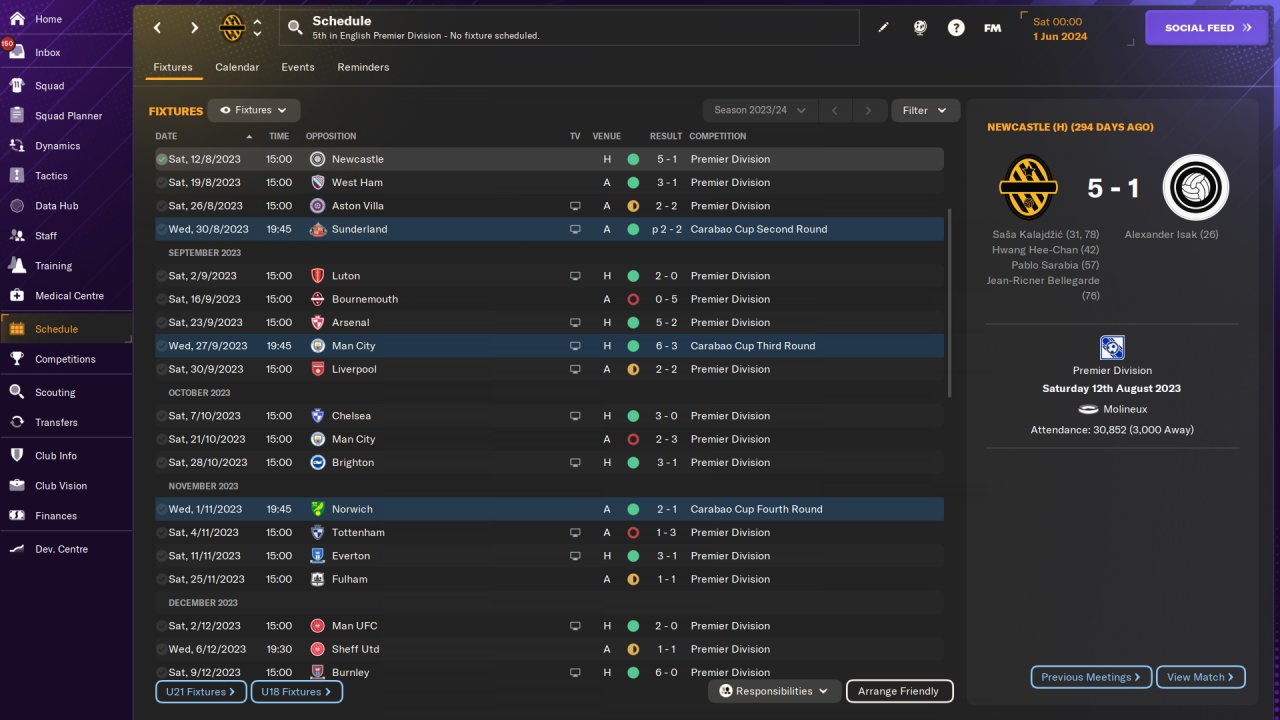The image size is (1280, 720).
Task: Click the fixtures list scrollbar
Action: [x=949, y=303]
